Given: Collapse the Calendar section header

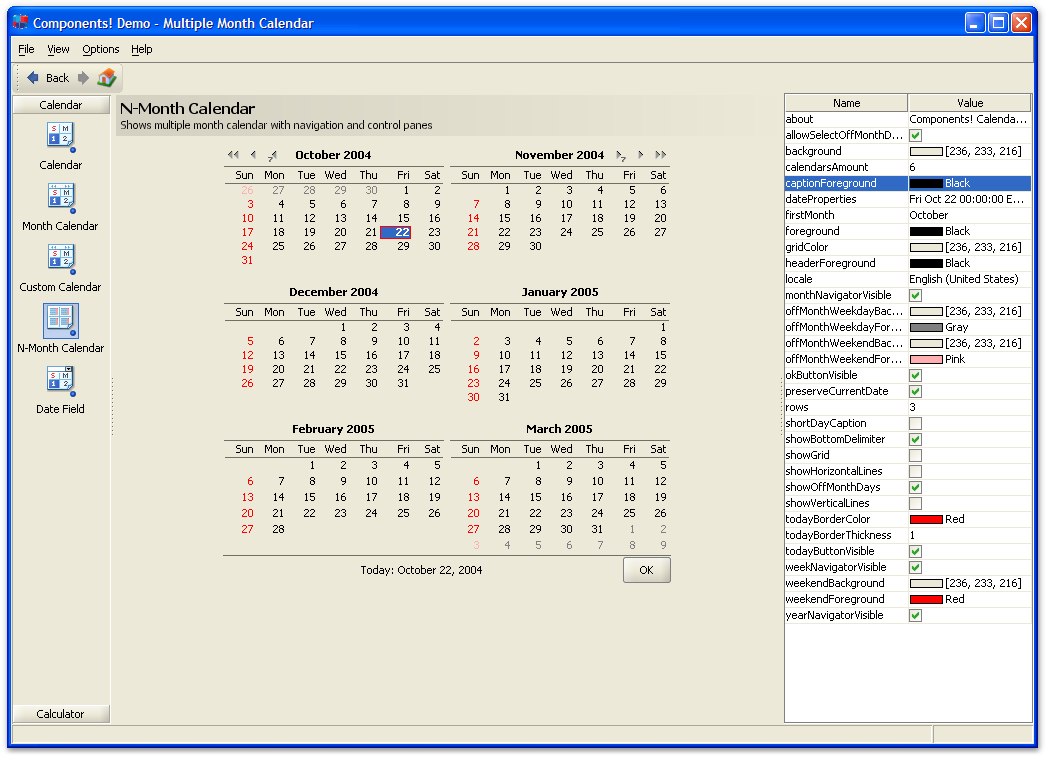Looking at the screenshot, I should pos(60,105).
